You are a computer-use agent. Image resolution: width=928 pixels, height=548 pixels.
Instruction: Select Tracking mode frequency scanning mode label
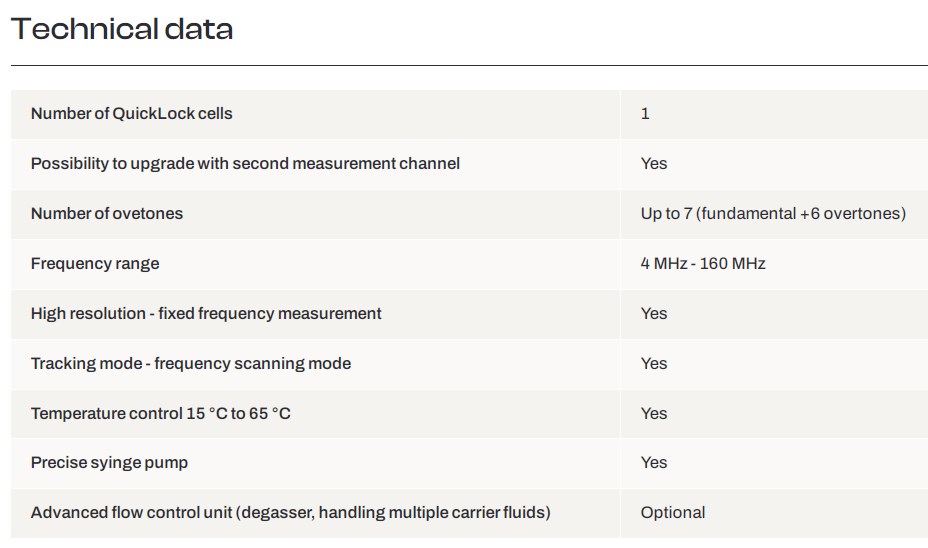(x=191, y=363)
